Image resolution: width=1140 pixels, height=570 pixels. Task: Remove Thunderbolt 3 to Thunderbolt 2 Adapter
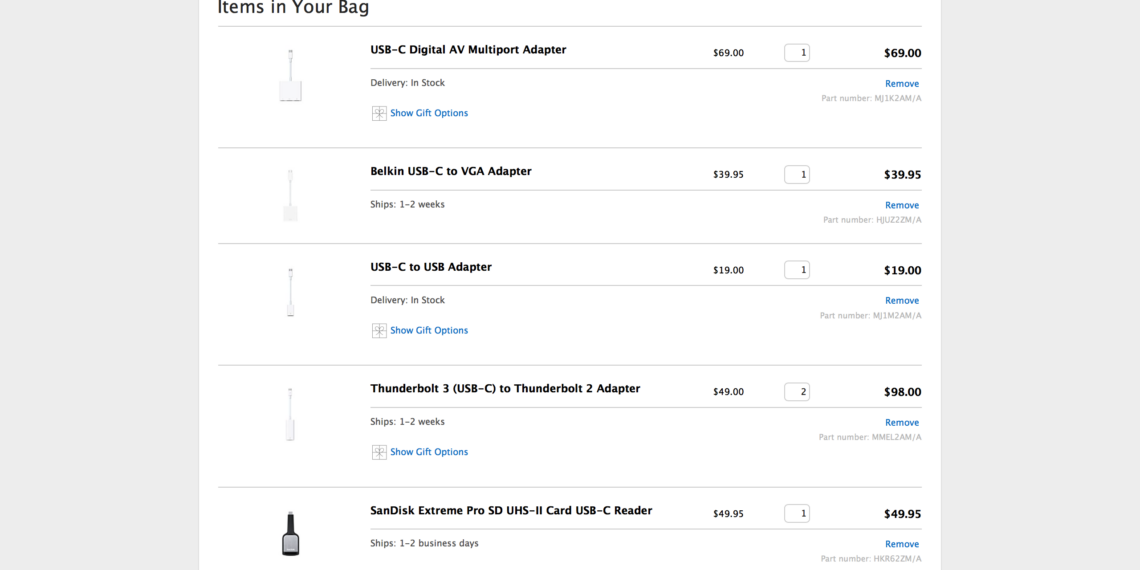901,423
